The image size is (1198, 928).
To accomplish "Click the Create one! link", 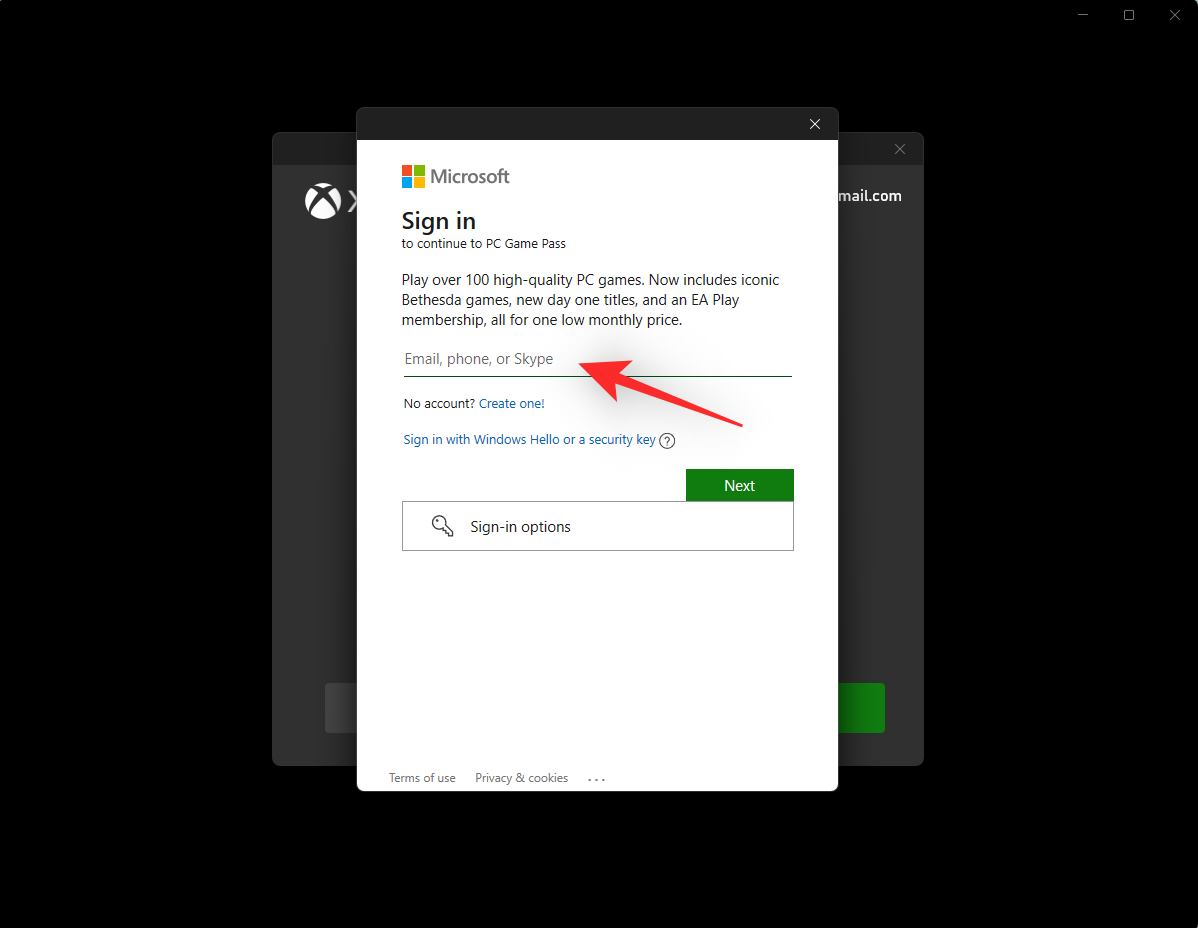I will [x=511, y=403].
